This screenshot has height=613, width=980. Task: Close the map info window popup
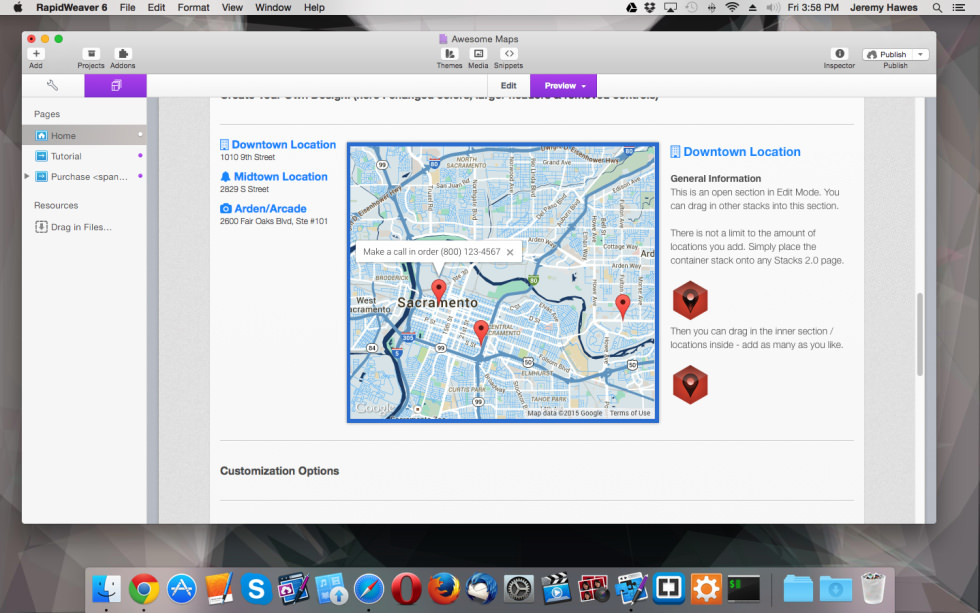(510, 252)
